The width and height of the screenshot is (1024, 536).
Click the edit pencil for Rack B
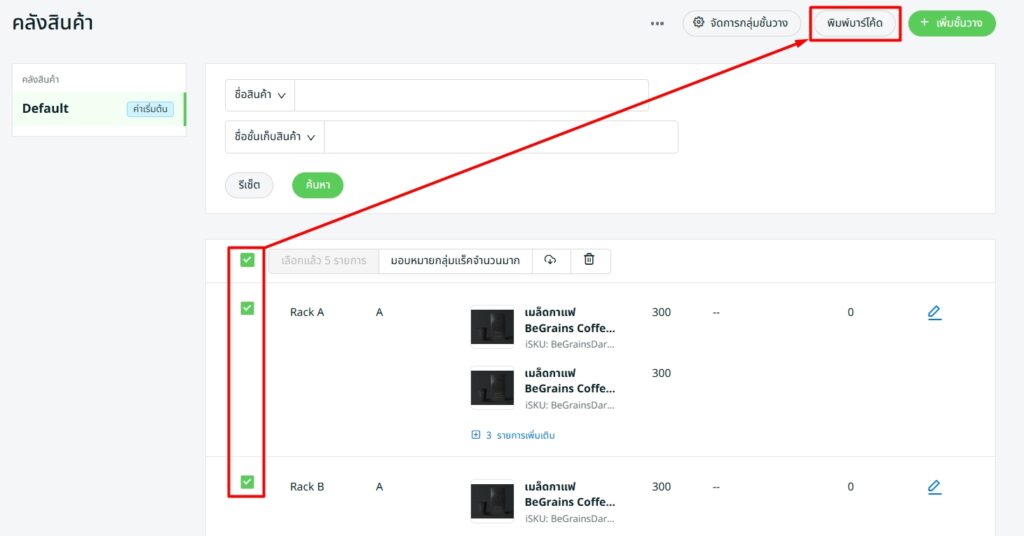pos(934,487)
